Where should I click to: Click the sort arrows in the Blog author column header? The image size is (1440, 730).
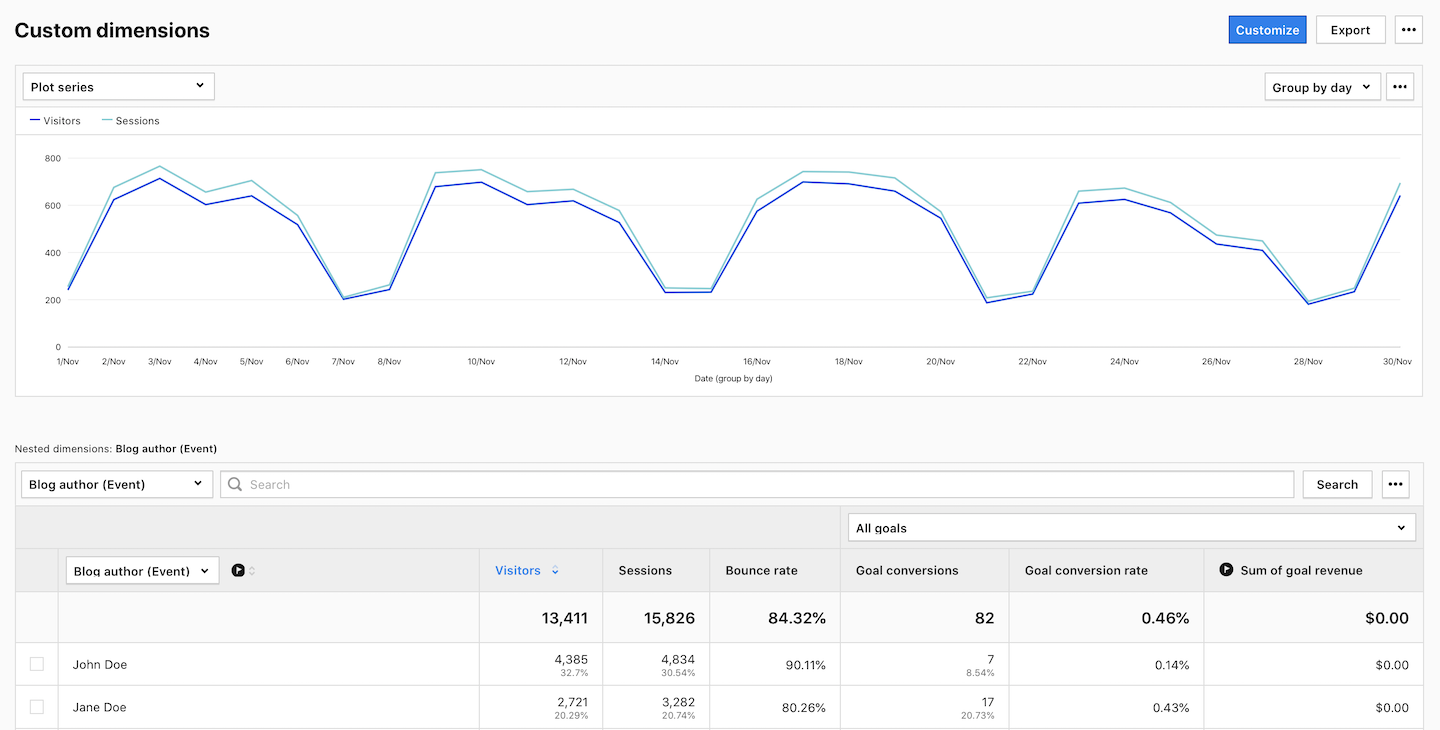(x=252, y=571)
